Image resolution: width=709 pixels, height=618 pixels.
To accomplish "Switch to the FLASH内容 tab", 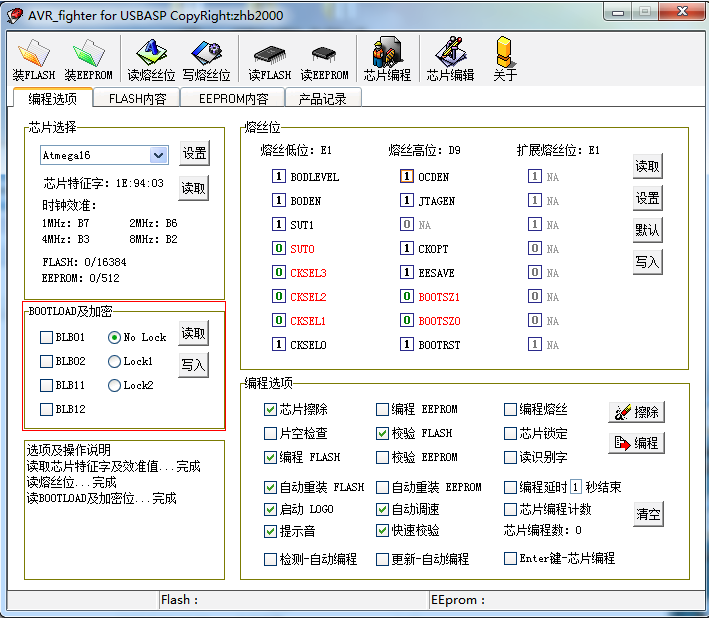I will (137, 99).
